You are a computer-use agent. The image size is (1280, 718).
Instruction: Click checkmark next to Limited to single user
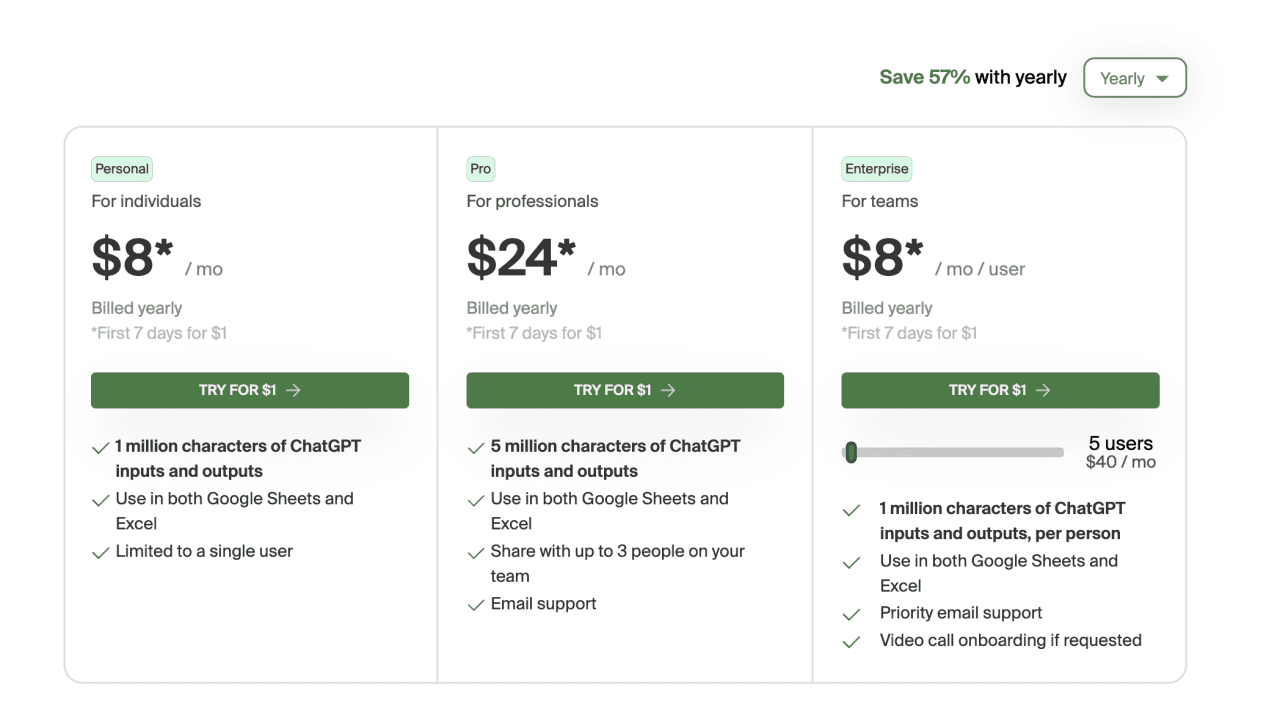click(x=100, y=552)
